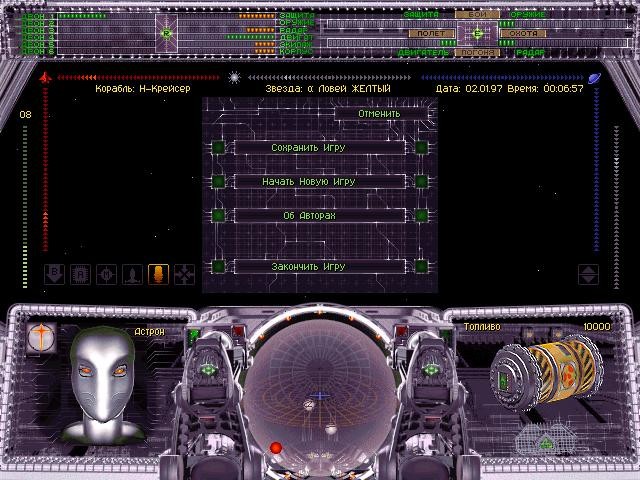
Task: Select Сохранить Игру to save the game
Action: coord(320,147)
